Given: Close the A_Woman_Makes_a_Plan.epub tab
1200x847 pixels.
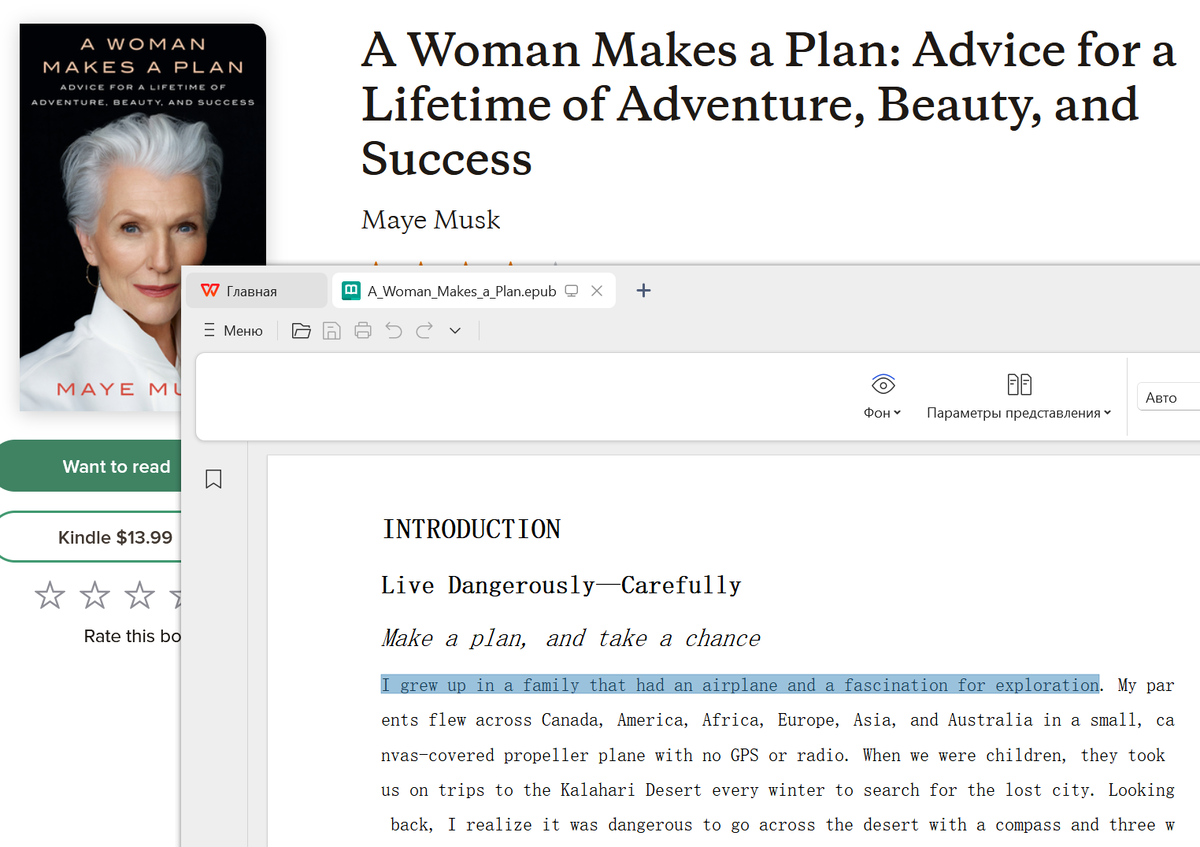Looking at the screenshot, I should [x=597, y=291].
